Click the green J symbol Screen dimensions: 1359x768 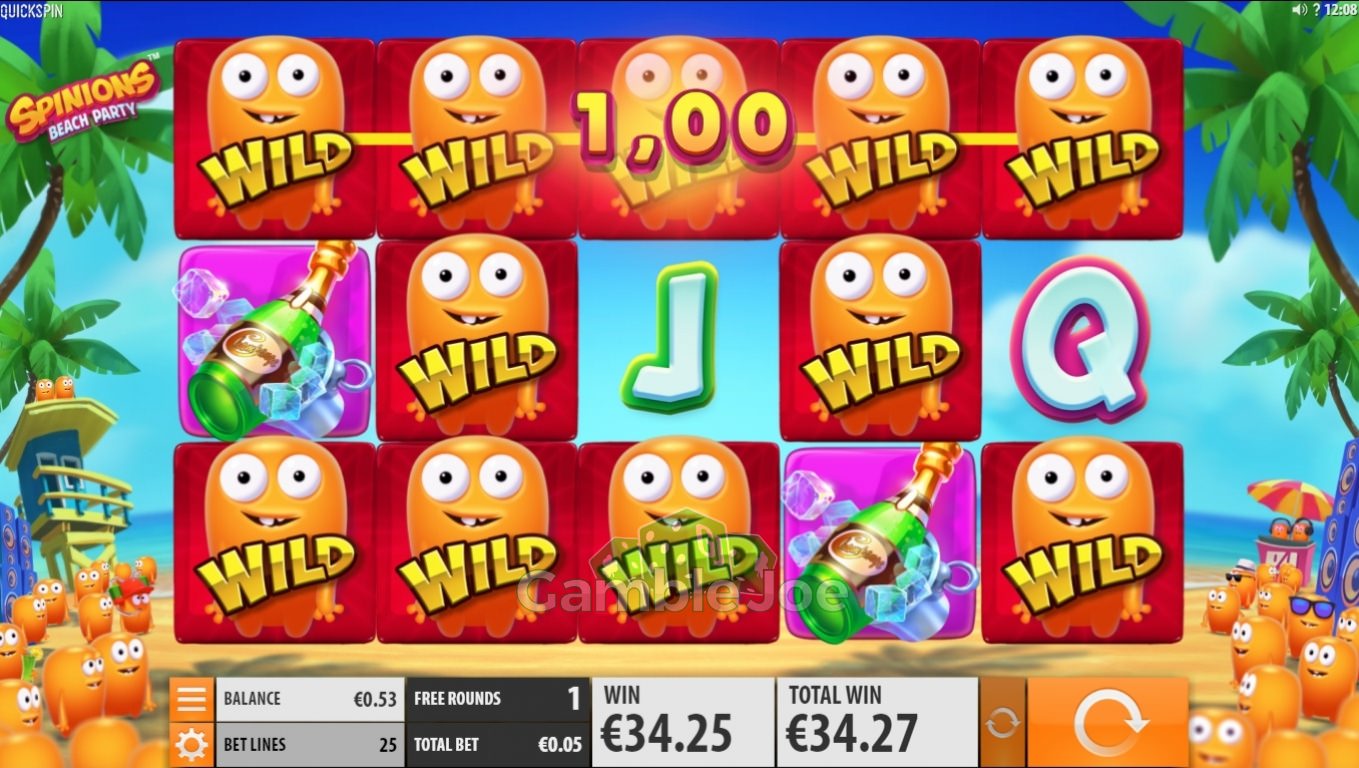[670, 337]
